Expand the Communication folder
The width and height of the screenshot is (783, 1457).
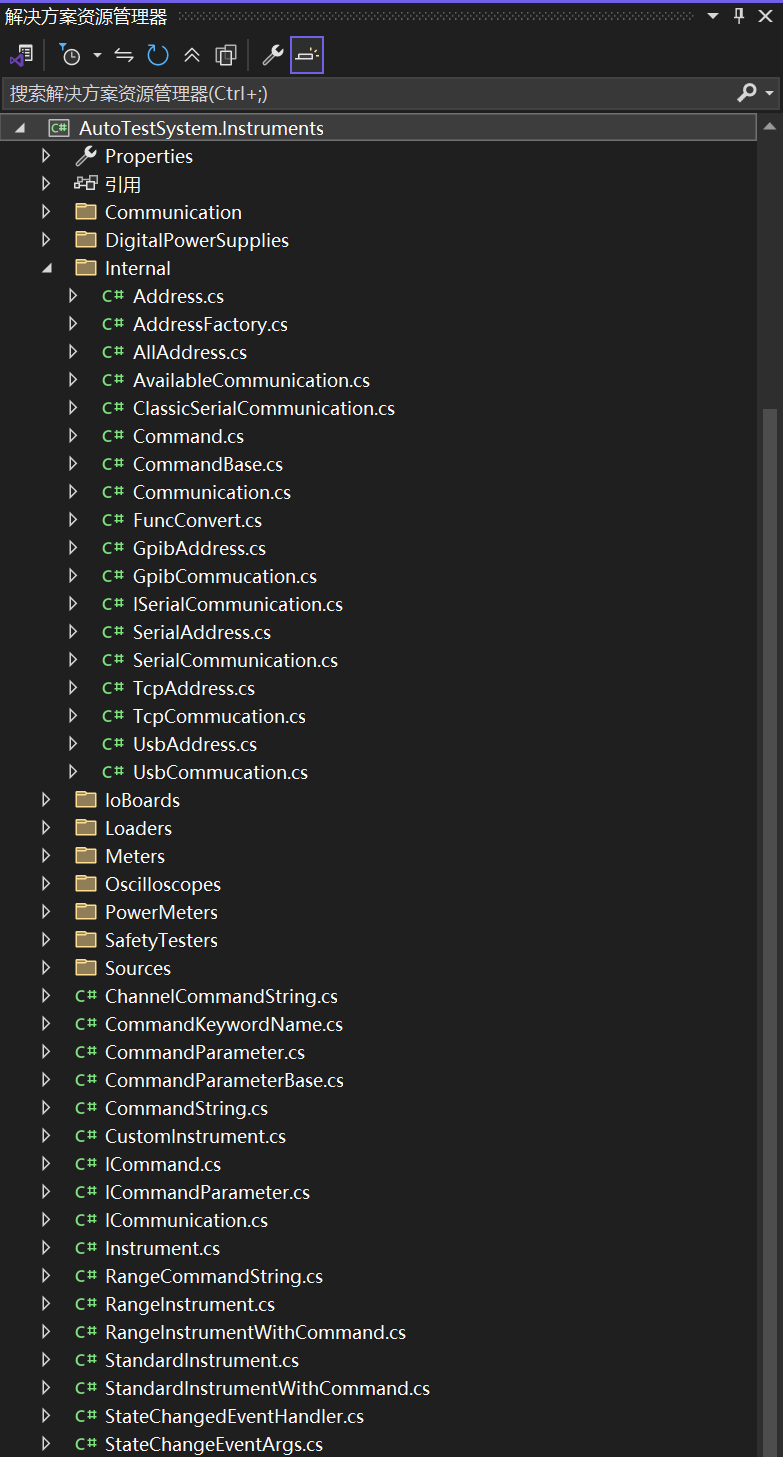(x=46, y=212)
